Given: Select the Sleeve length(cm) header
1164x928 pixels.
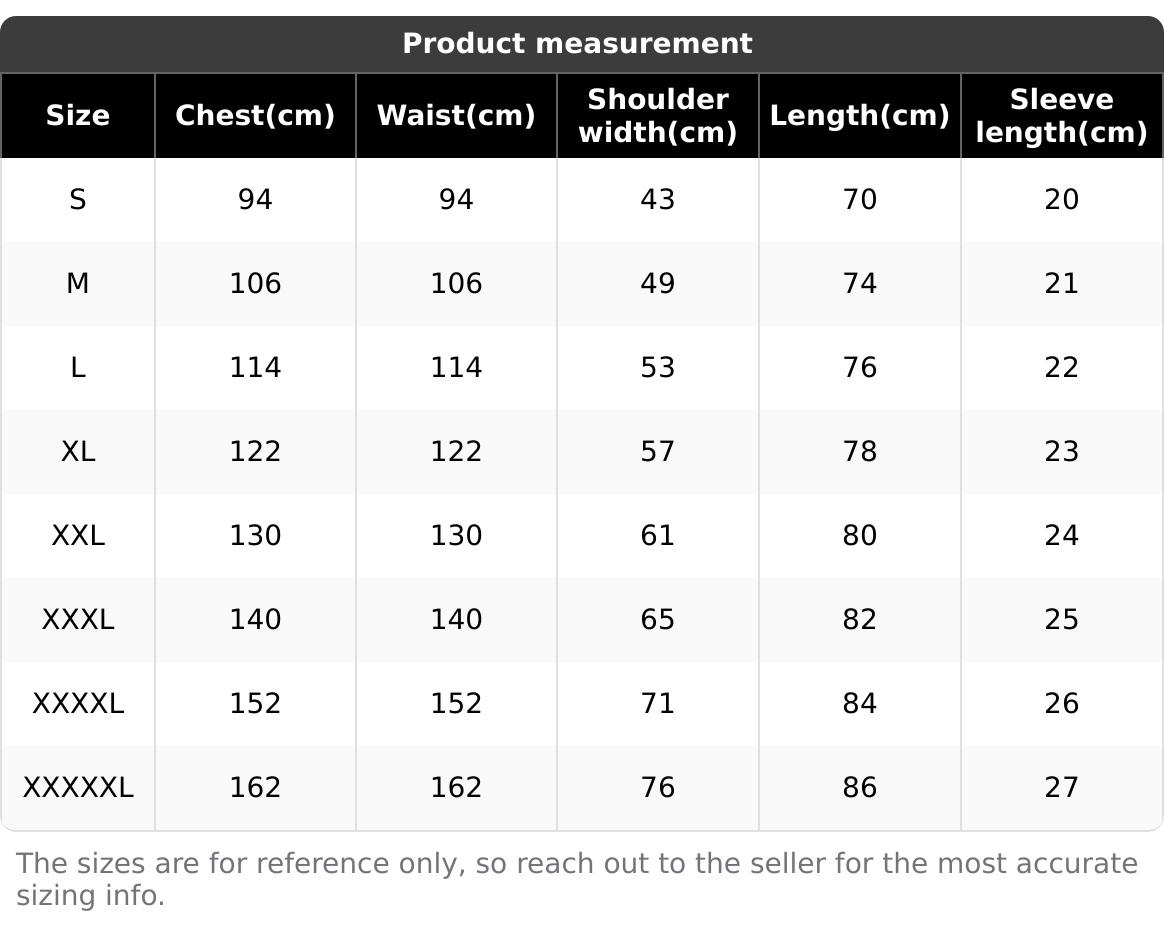Looking at the screenshot, I should [1061, 116].
